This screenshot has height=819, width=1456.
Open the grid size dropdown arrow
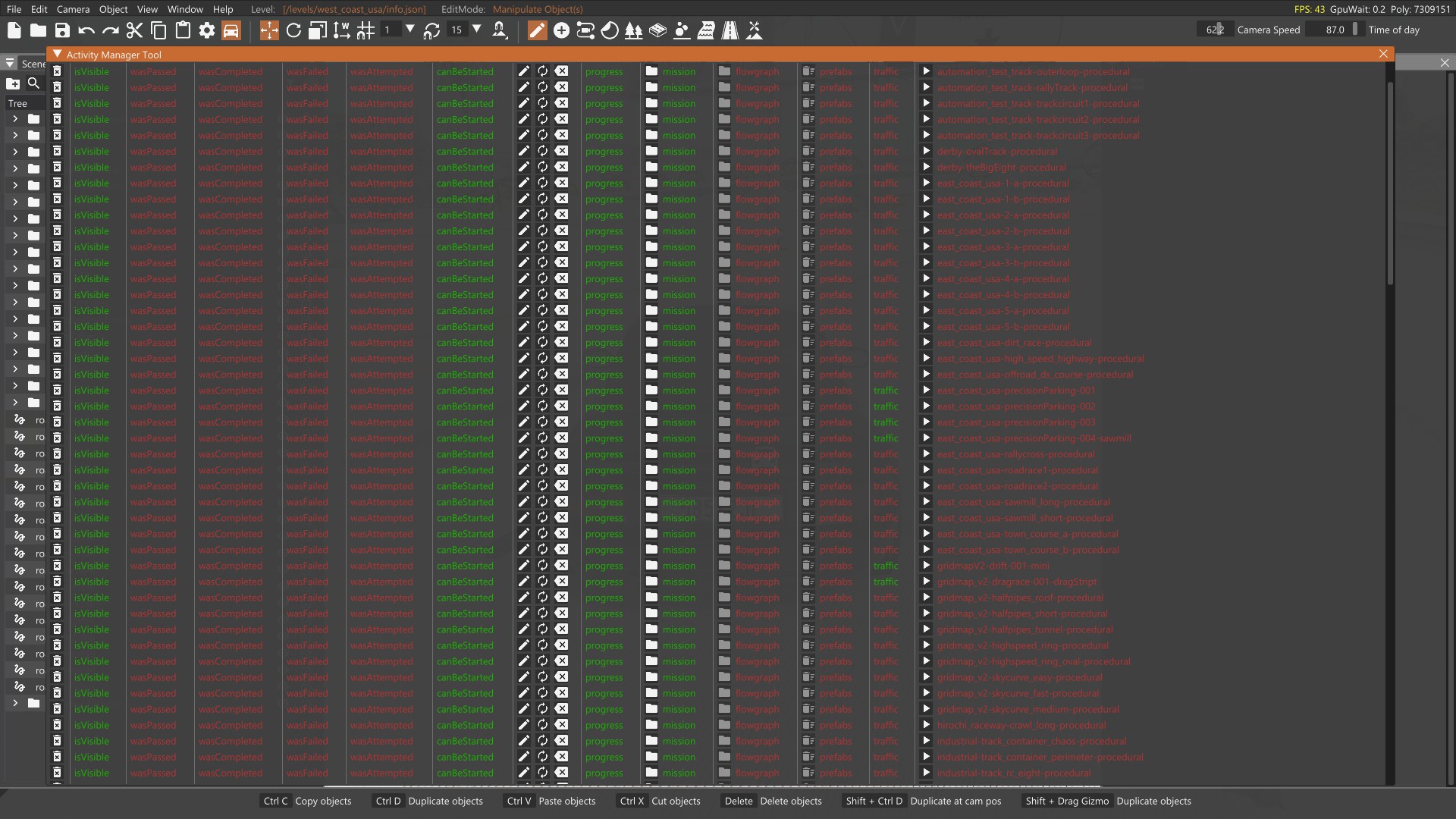click(x=410, y=30)
